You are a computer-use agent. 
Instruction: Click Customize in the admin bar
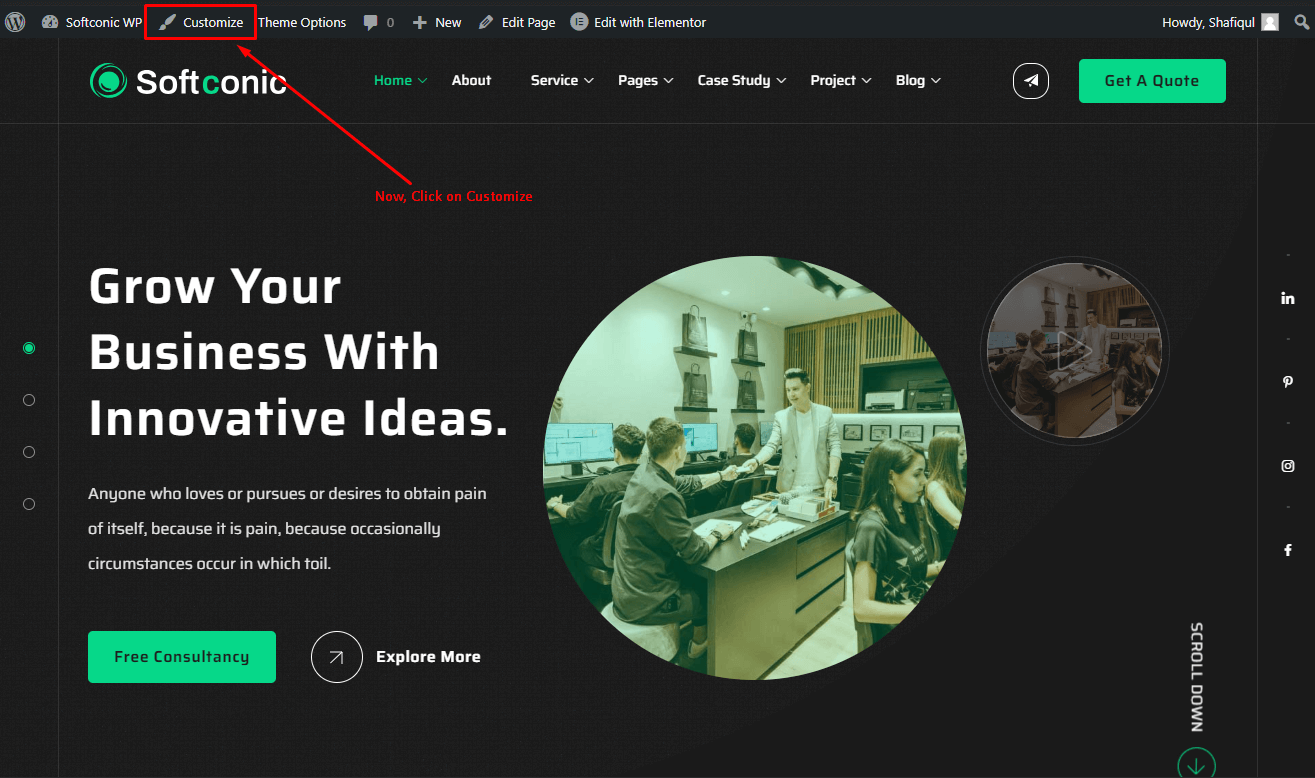[x=201, y=22]
